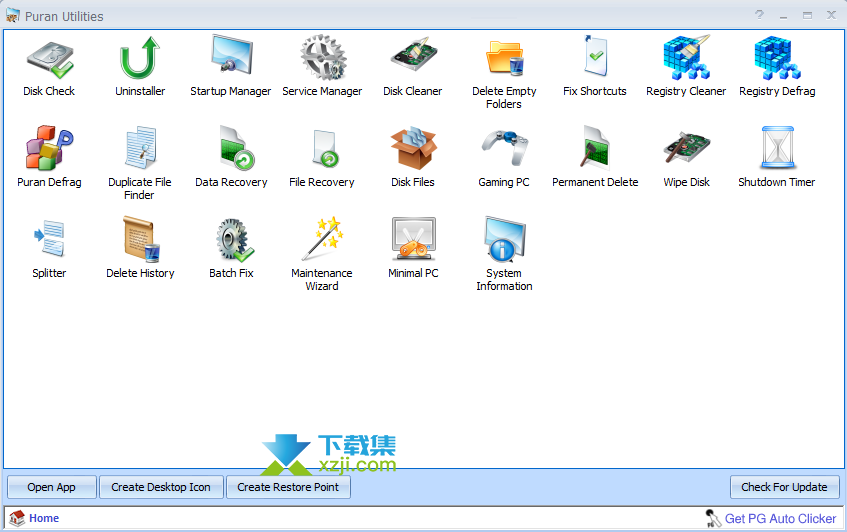Click Create Restore Point button

[x=288, y=487]
